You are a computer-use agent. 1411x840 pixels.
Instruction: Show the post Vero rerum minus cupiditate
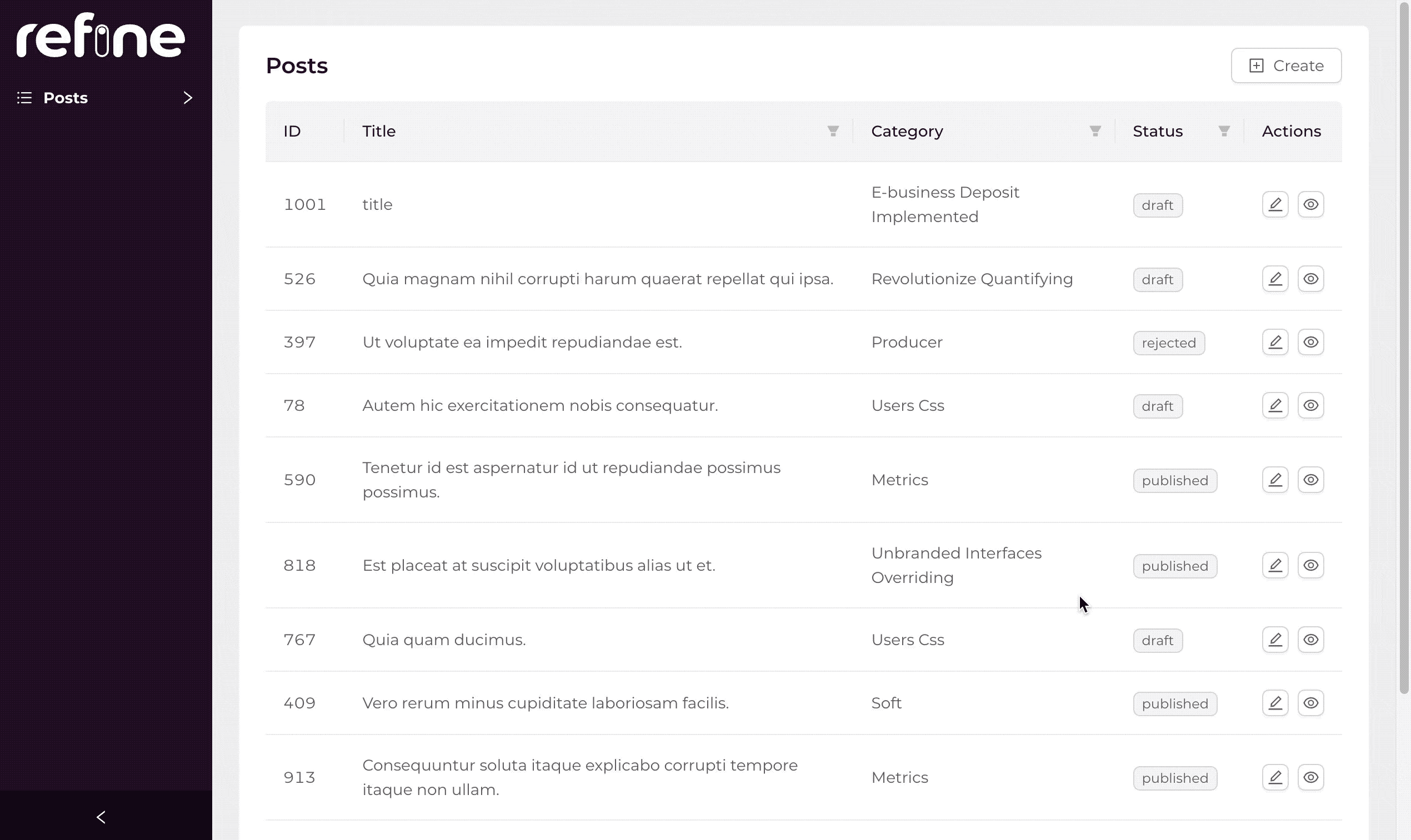click(x=1312, y=702)
